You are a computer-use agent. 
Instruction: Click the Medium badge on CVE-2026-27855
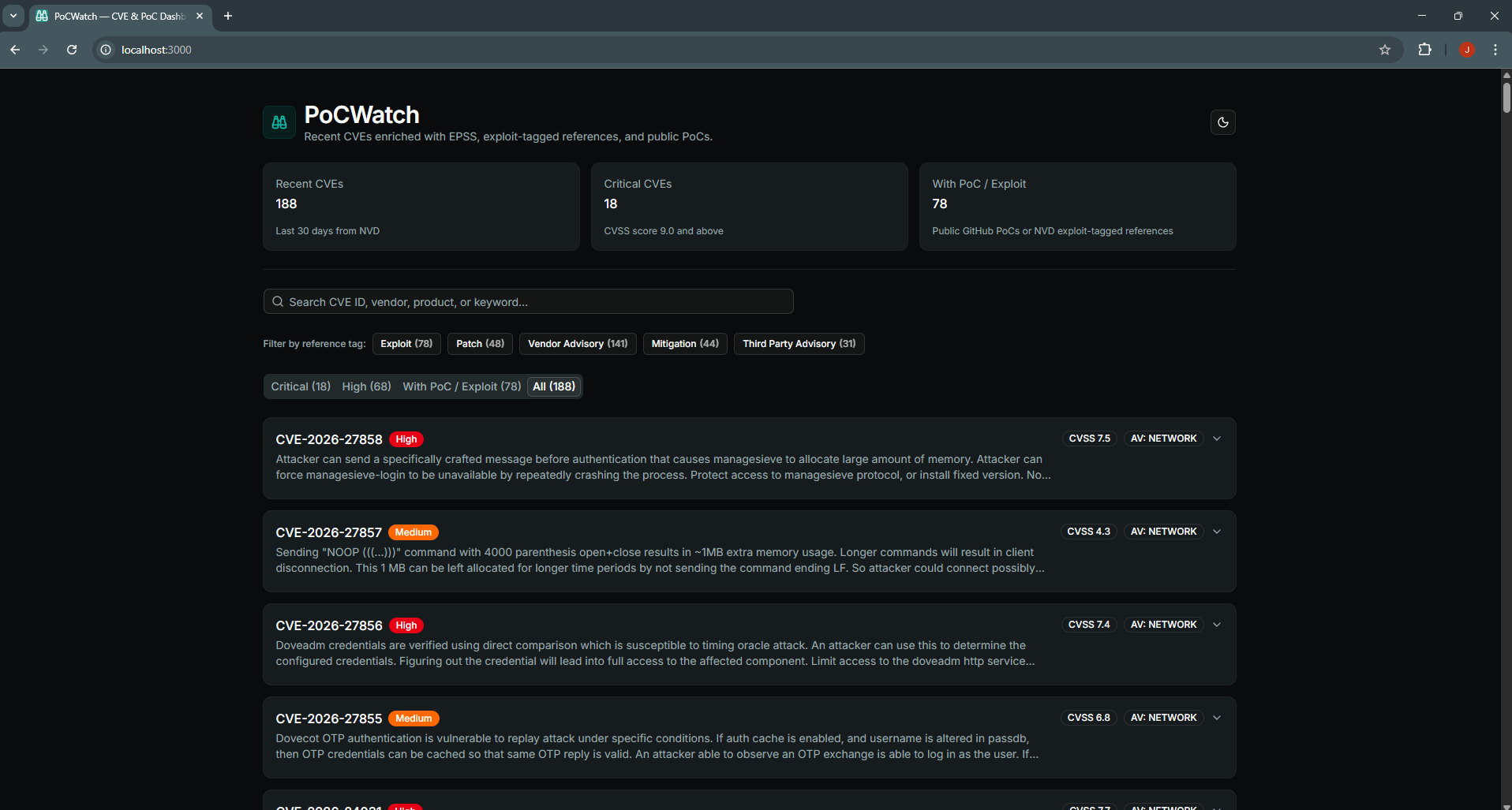click(414, 719)
